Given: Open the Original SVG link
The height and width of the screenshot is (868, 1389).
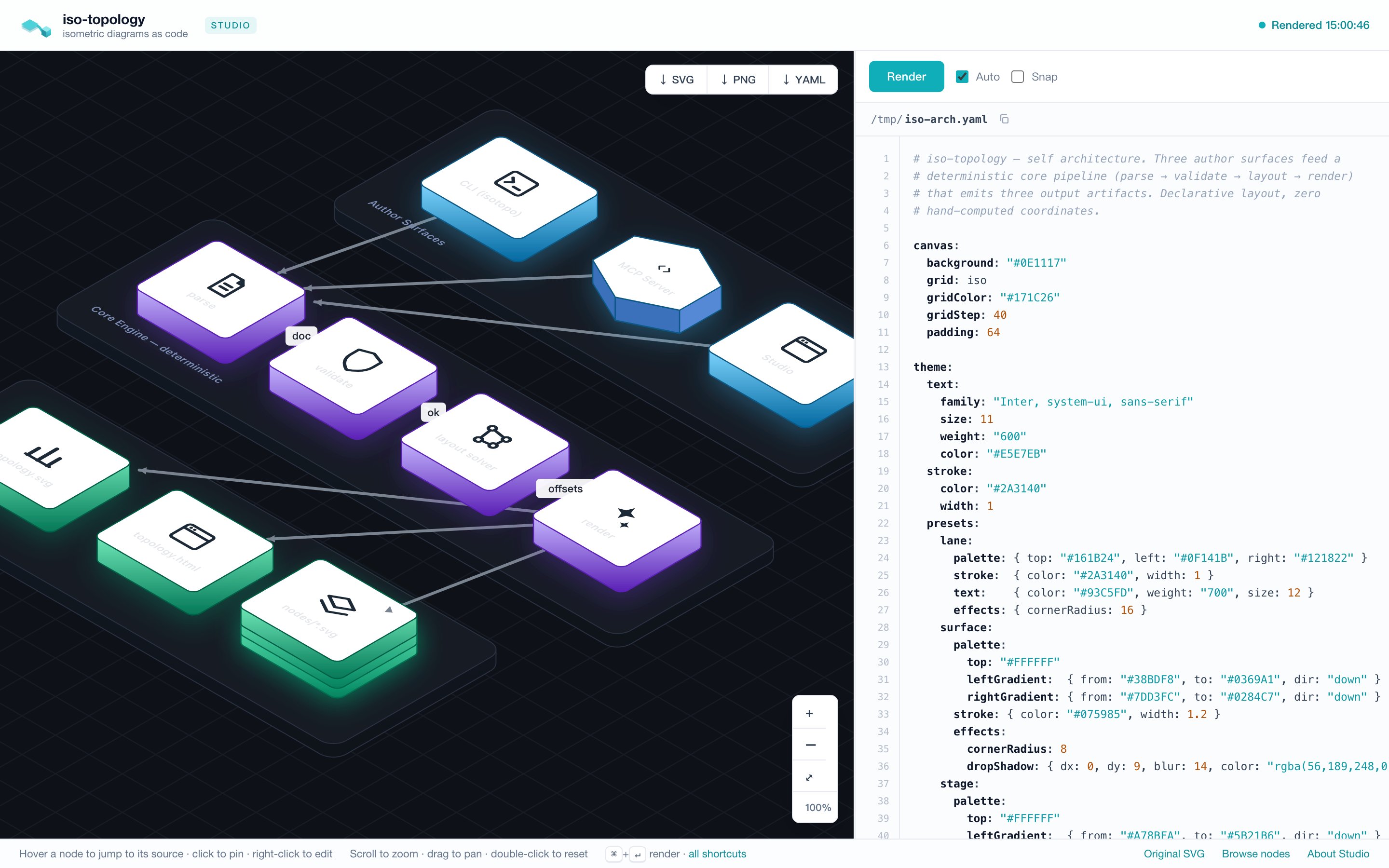Looking at the screenshot, I should (1174, 854).
